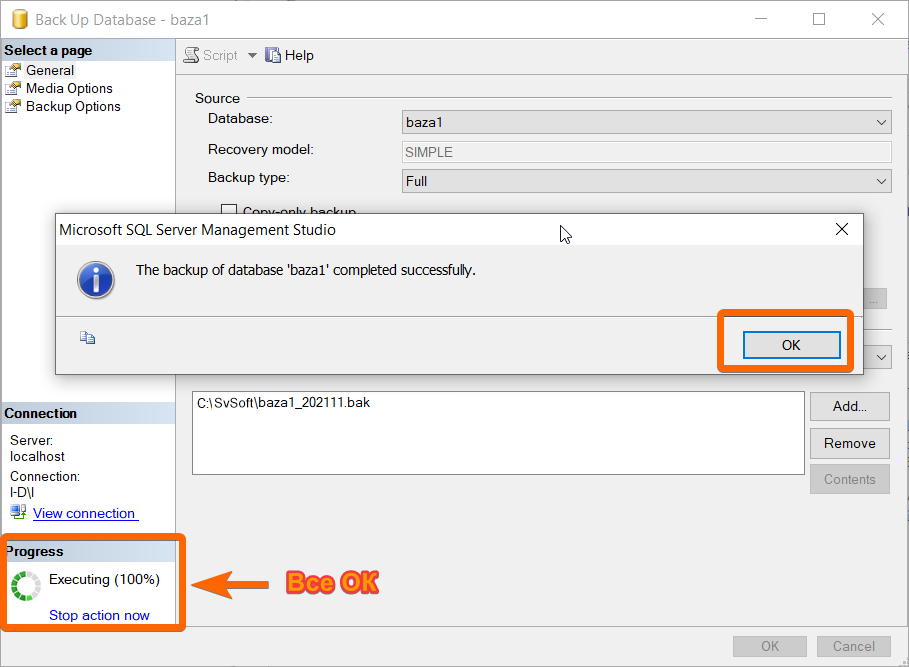Click the General page icon
This screenshot has height=667, width=909.
(13, 70)
